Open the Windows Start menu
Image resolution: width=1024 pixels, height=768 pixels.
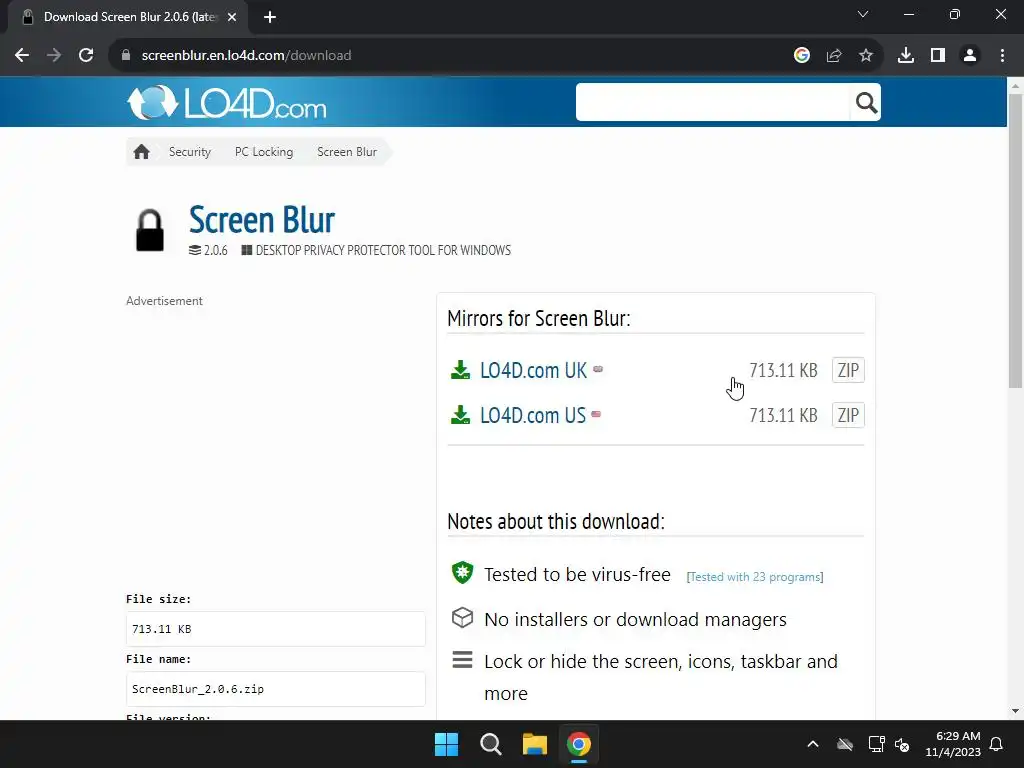447,744
